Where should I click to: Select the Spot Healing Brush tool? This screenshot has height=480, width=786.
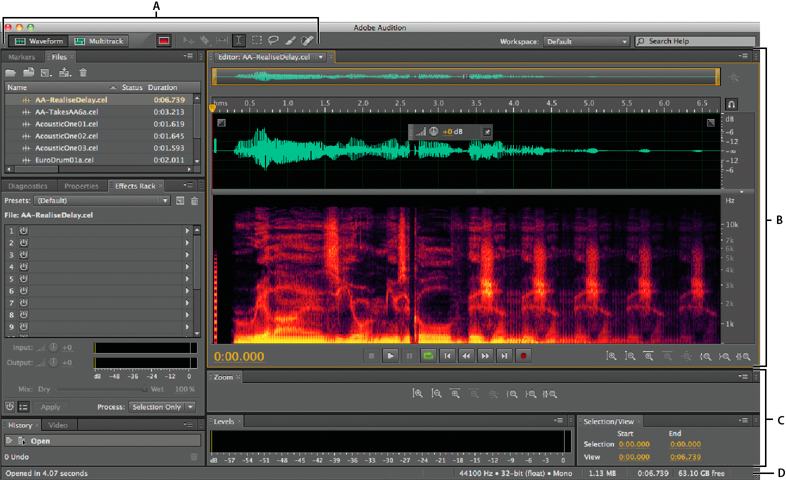coord(307,41)
